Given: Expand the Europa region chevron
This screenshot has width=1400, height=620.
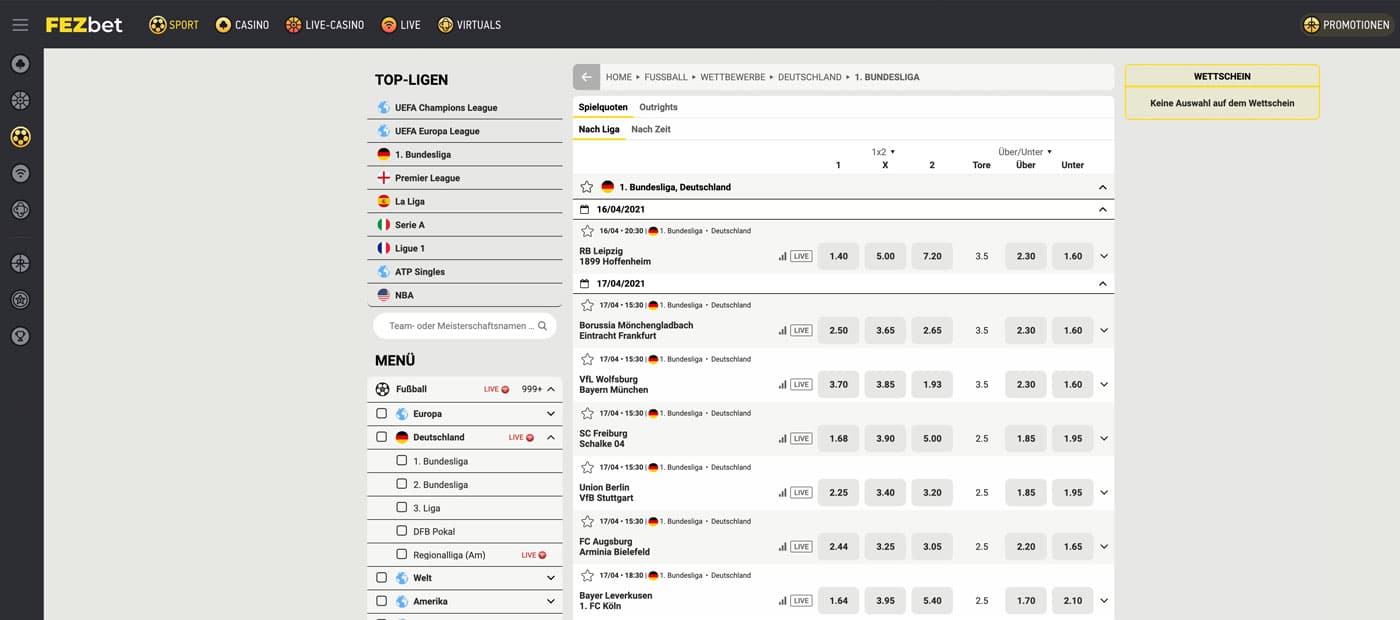Looking at the screenshot, I should coord(551,413).
